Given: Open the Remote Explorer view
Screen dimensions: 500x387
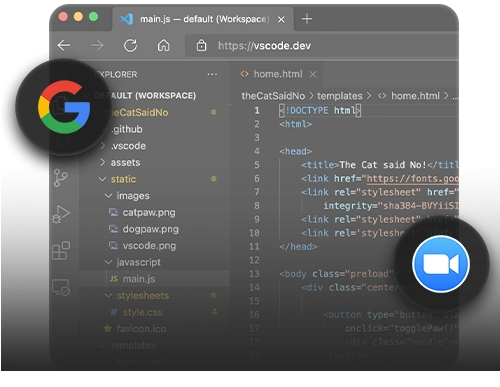Looking at the screenshot, I should pyautogui.click(x=61, y=287).
